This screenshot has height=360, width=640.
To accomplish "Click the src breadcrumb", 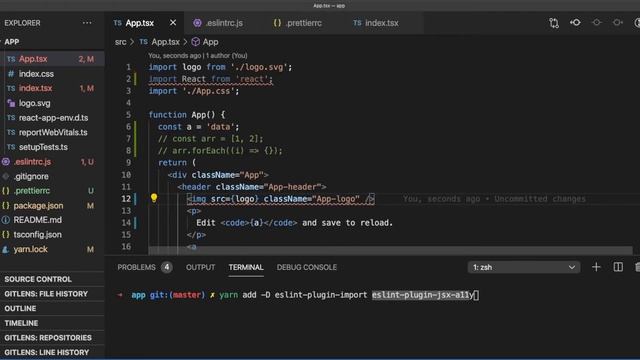I will click(x=120, y=42).
